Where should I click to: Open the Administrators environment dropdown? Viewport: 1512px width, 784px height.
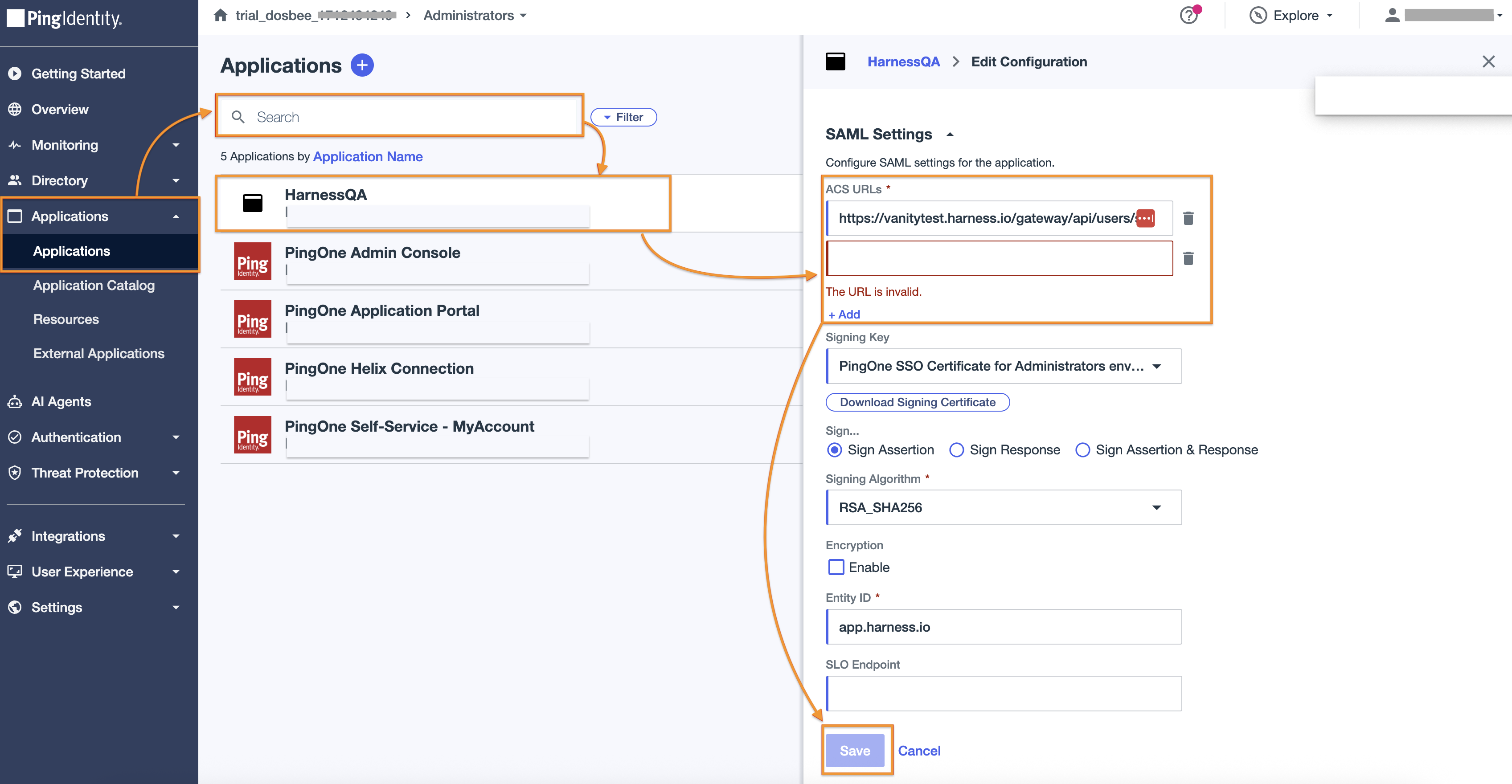point(475,15)
